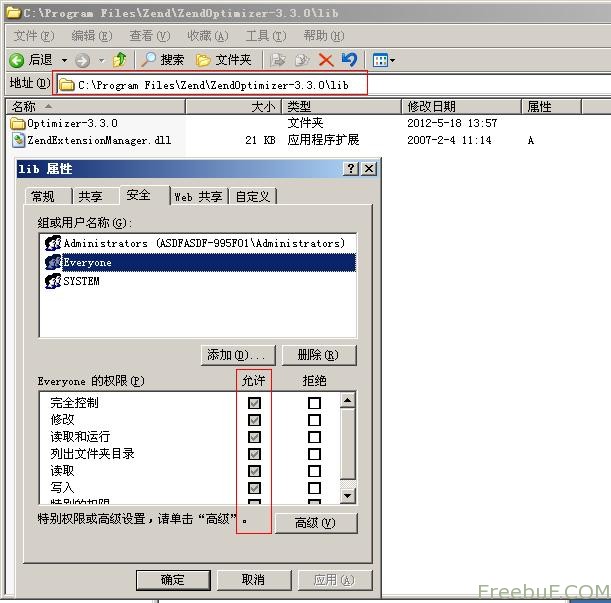Click the Copy To toolbar icon

tap(302, 60)
